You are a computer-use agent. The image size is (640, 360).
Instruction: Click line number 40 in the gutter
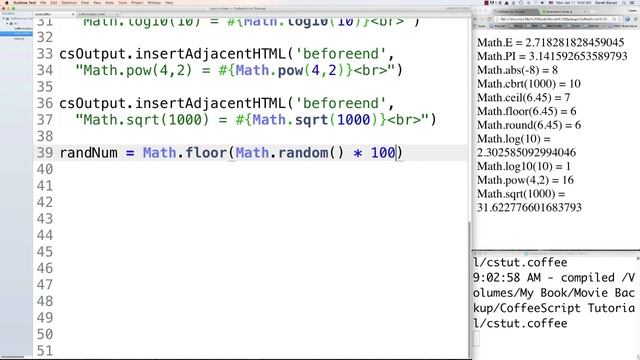[x=44, y=169]
